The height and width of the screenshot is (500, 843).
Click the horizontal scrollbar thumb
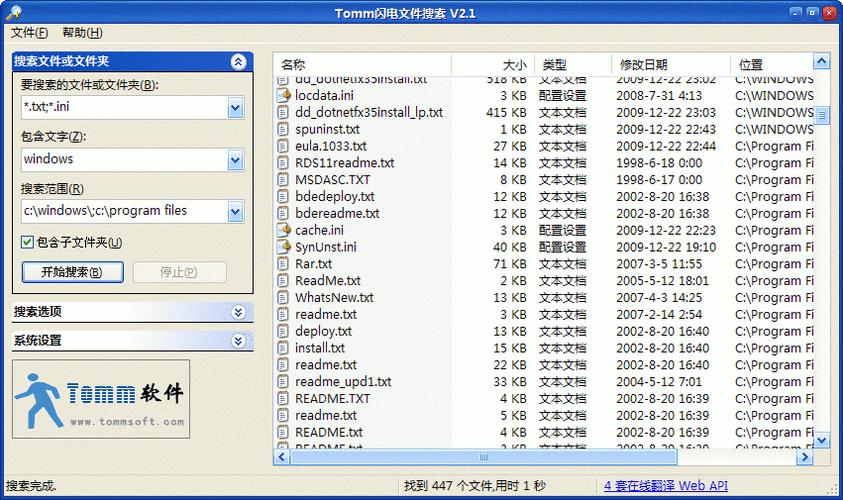coord(483,458)
